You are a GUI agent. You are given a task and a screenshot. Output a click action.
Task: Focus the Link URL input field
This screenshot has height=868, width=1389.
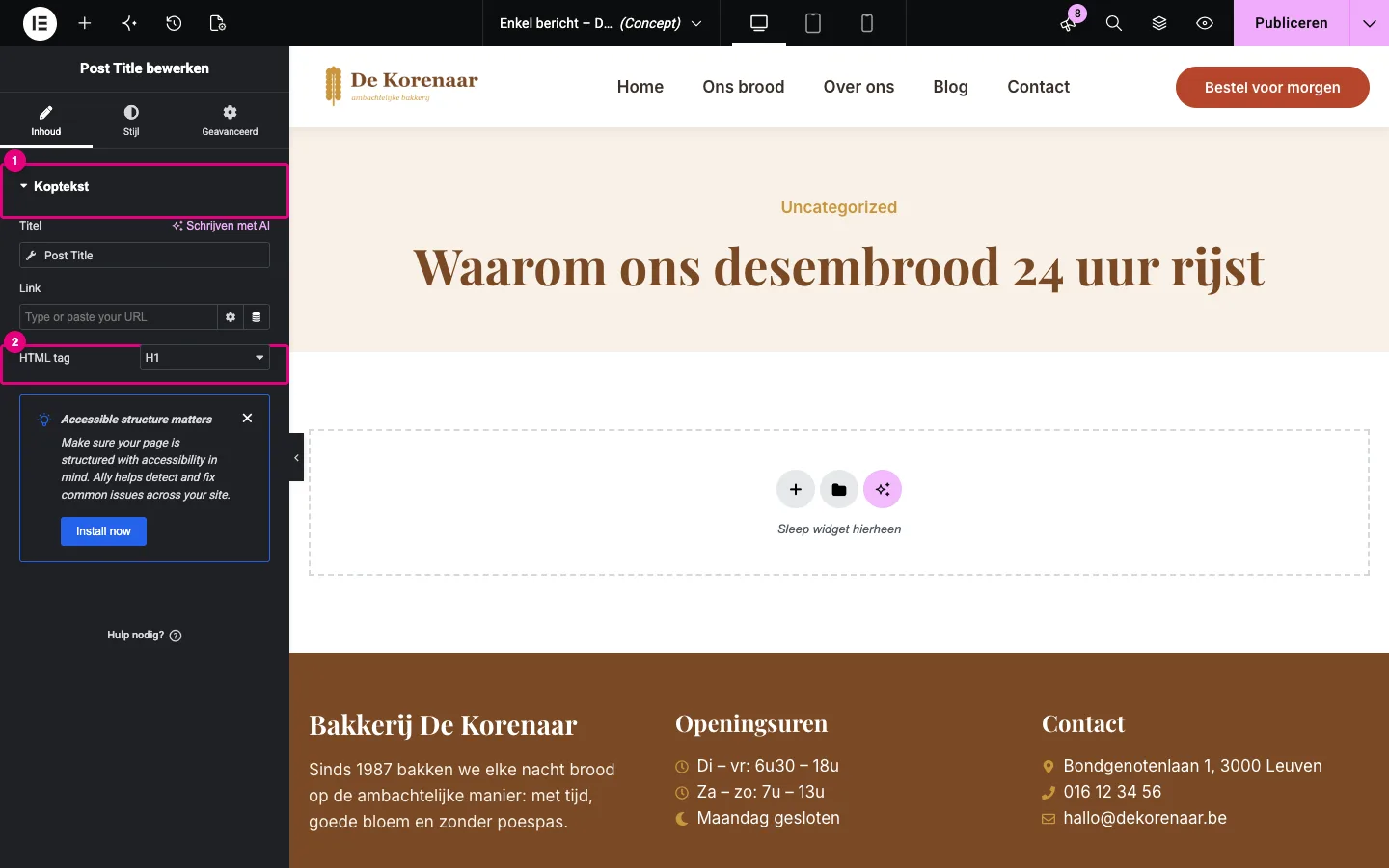(119, 317)
